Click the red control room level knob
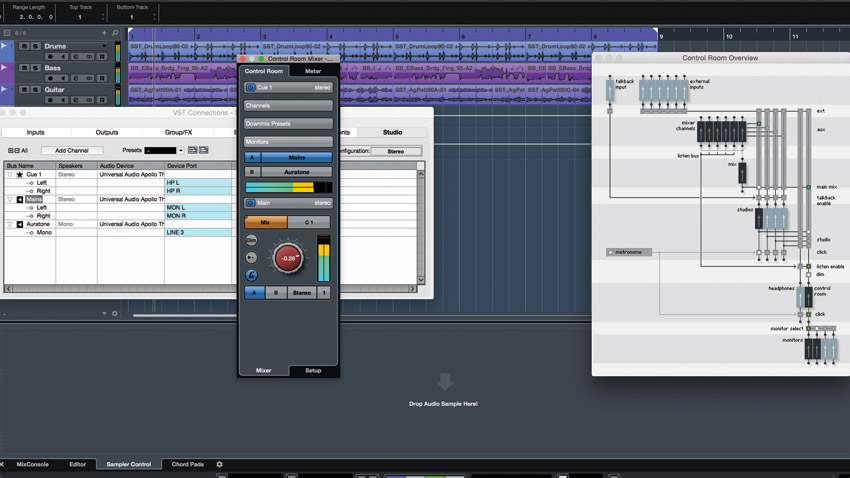This screenshot has width=850, height=478. tap(288, 259)
